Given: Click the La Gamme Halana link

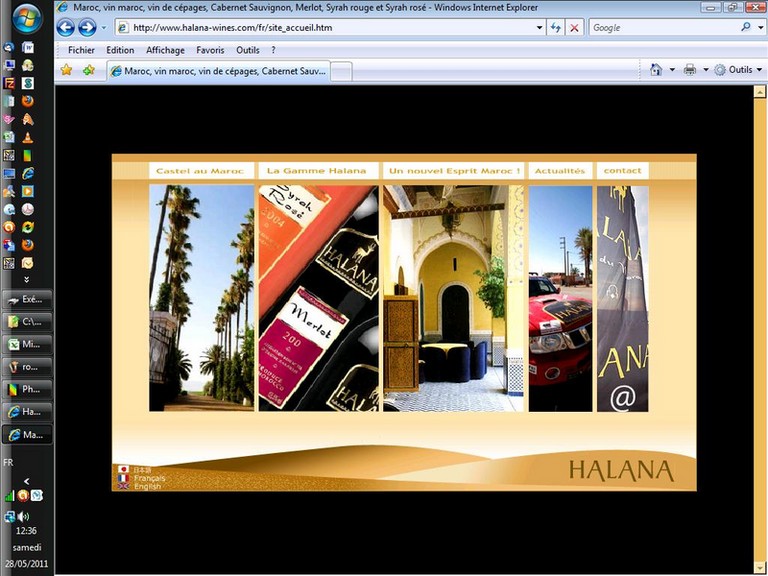Looking at the screenshot, I should click(x=318, y=171).
